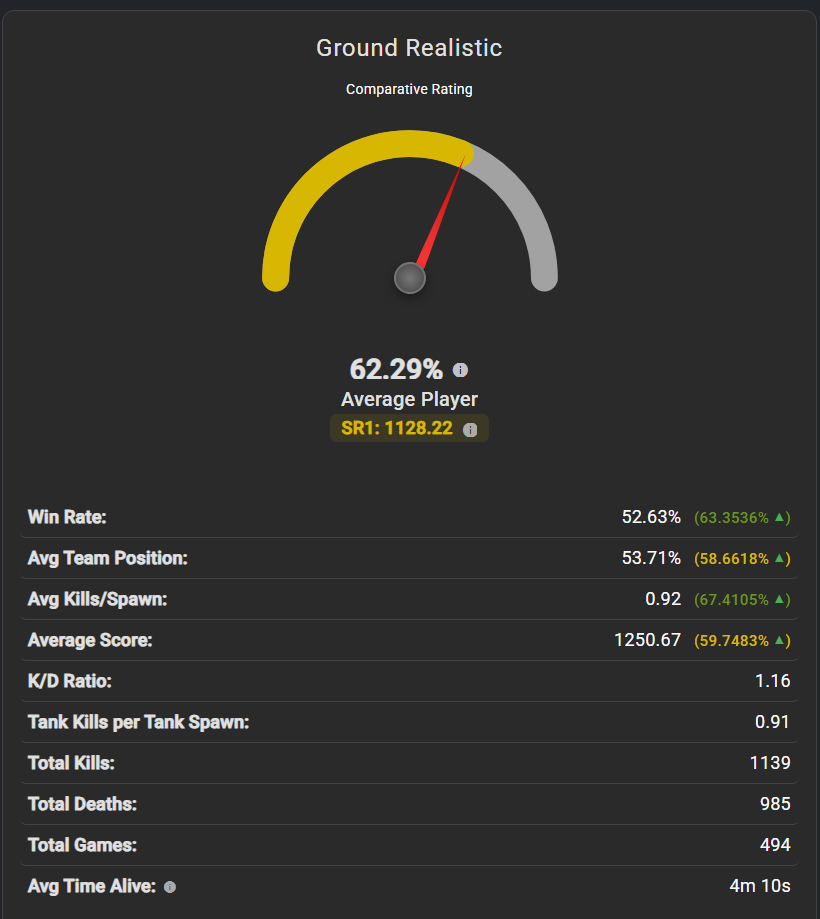
Task: Open the info icon in the SR1 badge
Action: click(470, 429)
